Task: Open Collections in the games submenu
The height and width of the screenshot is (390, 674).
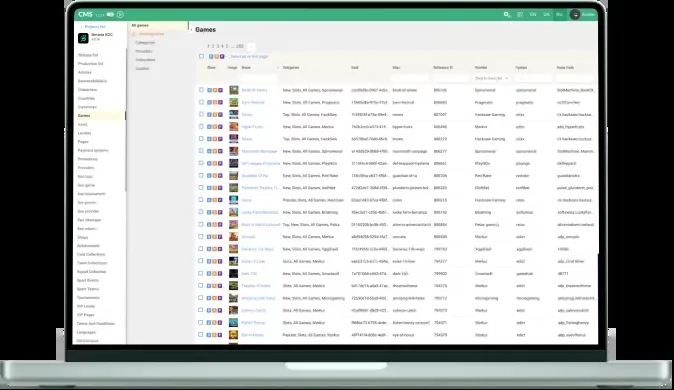Action: pyautogui.click(x=145, y=60)
